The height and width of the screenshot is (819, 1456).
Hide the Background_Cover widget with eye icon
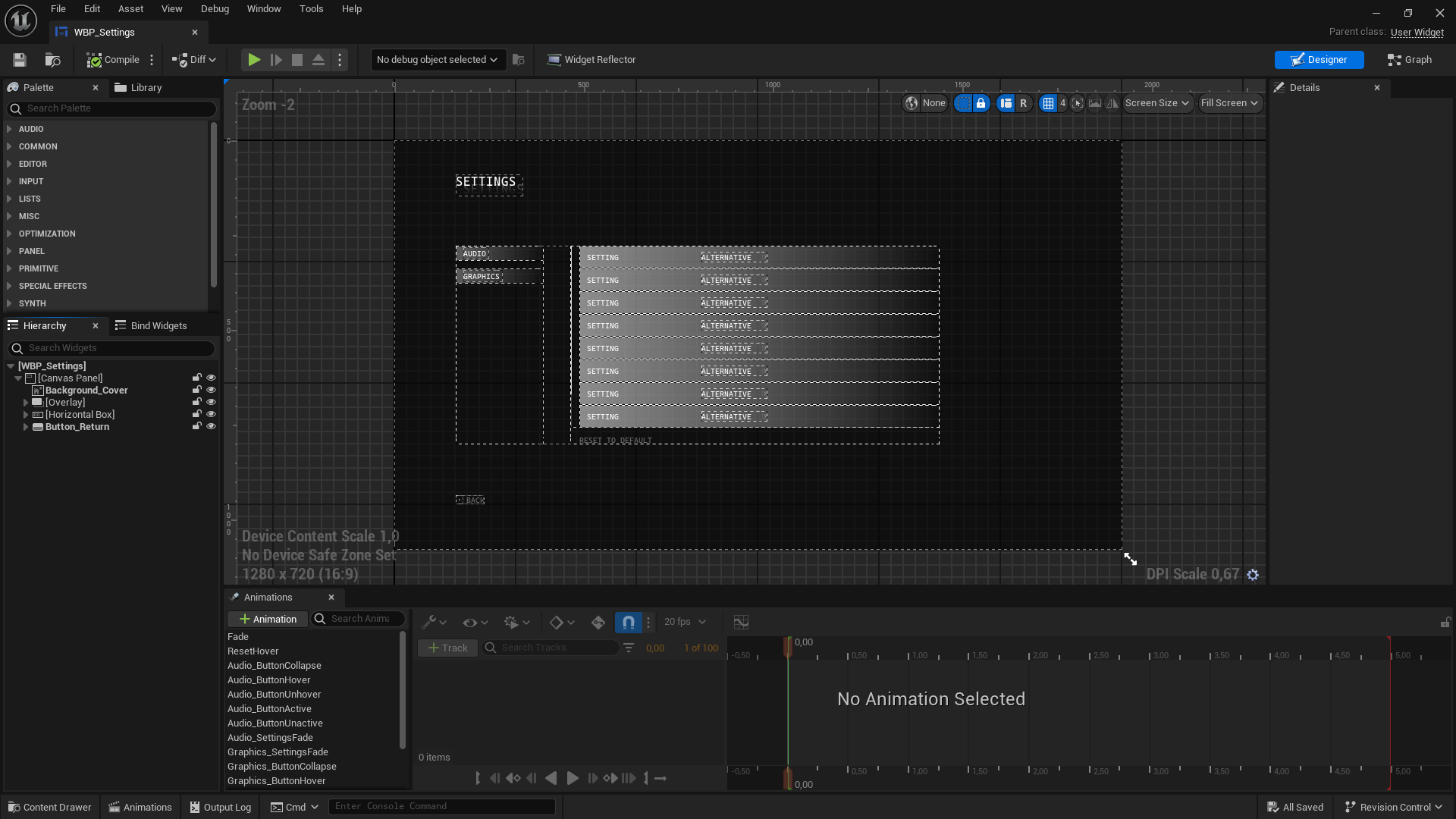[x=212, y=391]
